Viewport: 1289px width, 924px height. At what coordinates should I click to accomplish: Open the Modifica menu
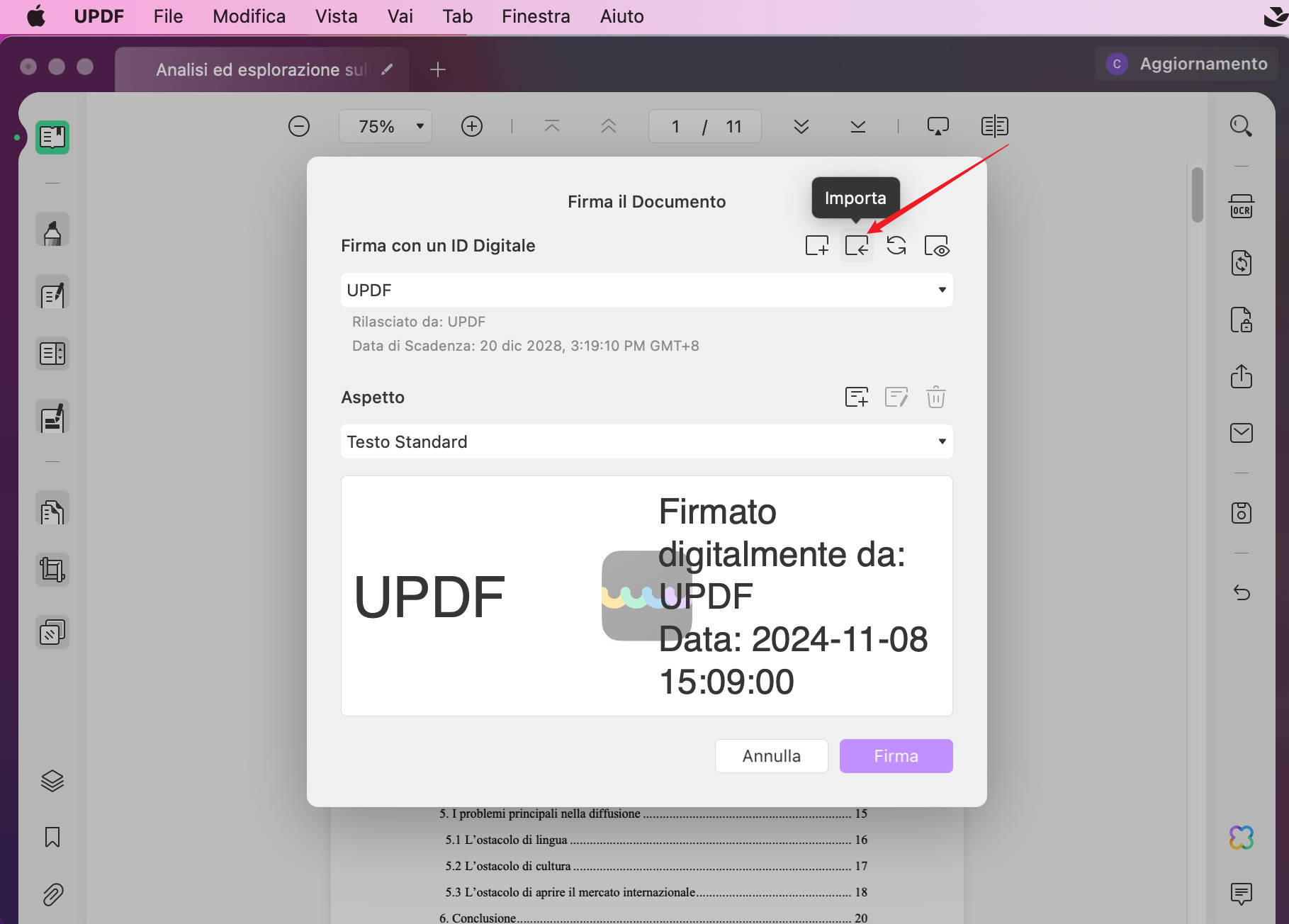coord(249,16)
